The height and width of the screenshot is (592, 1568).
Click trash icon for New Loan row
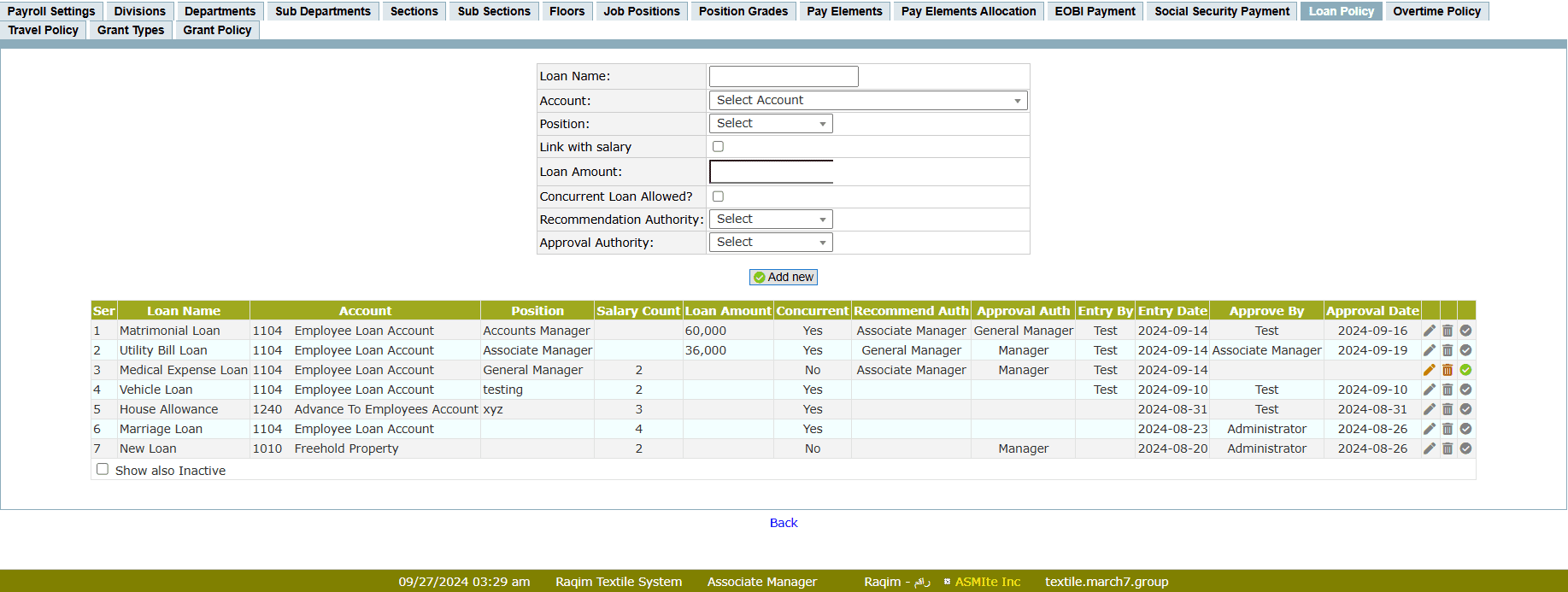pos(1448,448)
